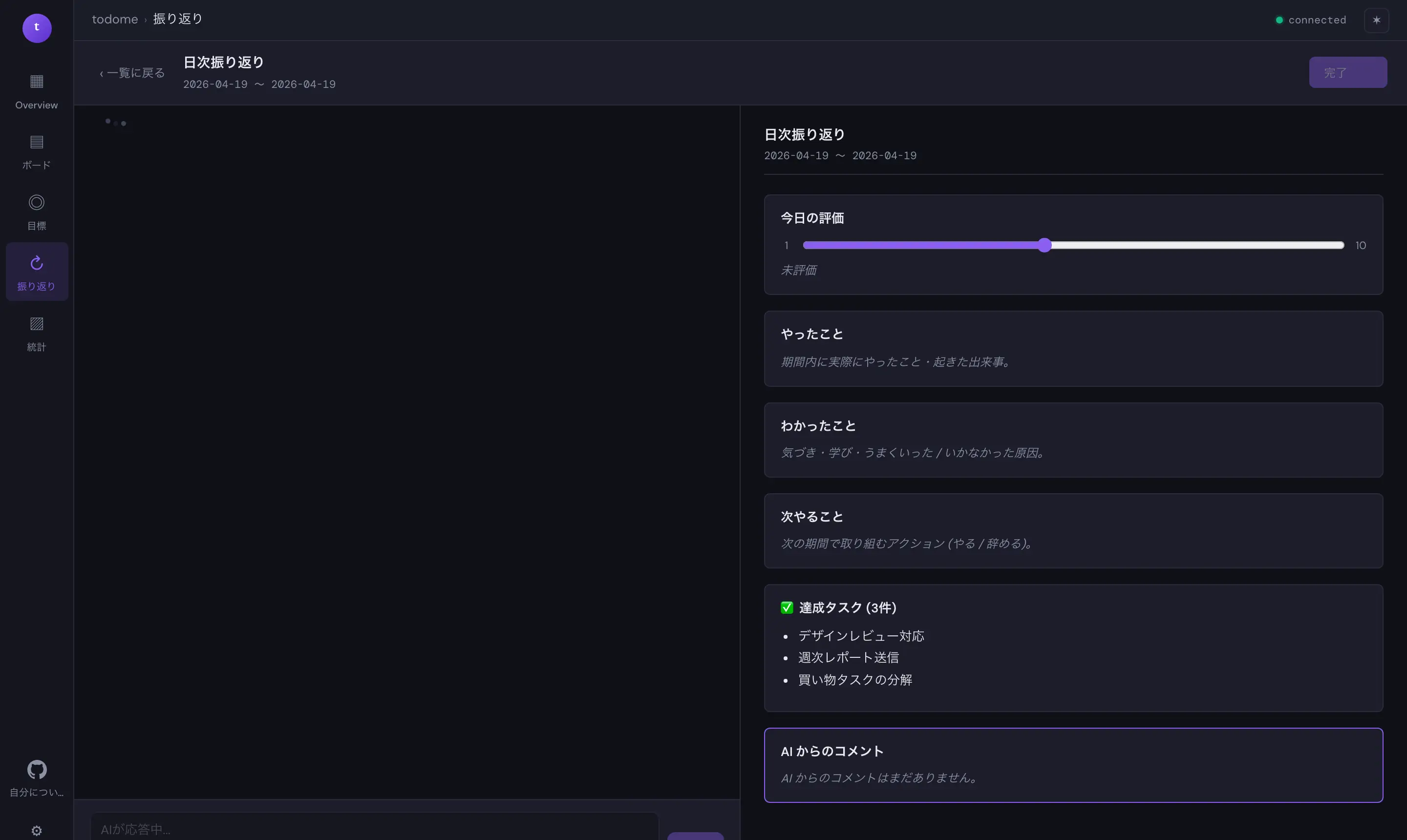The image size is (1407, 840).
Task: Open the 目標 goals target icon
Action: (x=37, y=202)
